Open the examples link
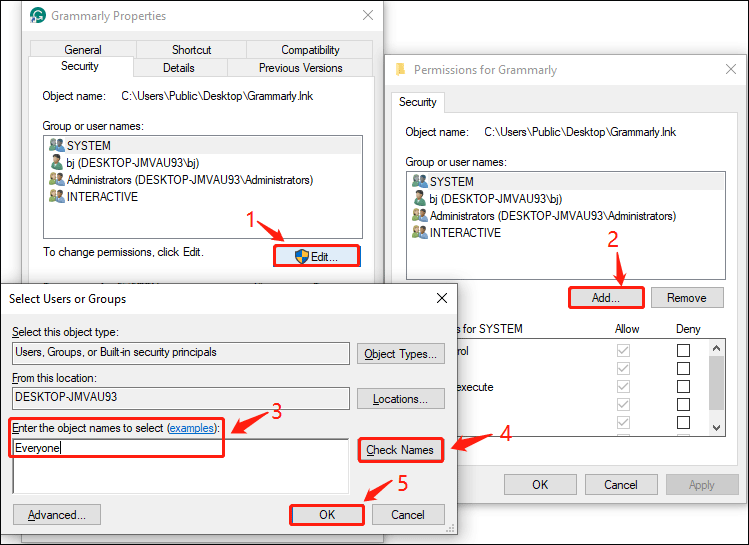Viewport: 749px width, 545px height. click(x=192, y=428)
